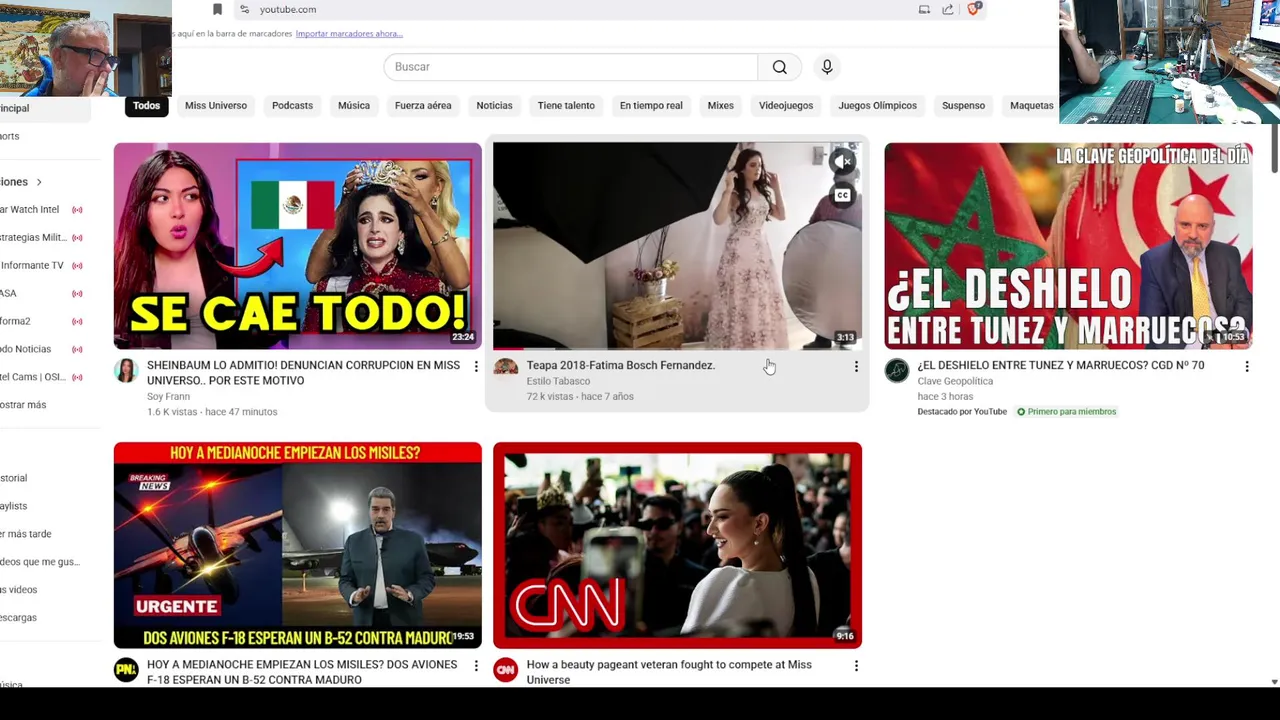Click youtube.com address bar URL
The image size is (1280, 720).
pos(288,9)
